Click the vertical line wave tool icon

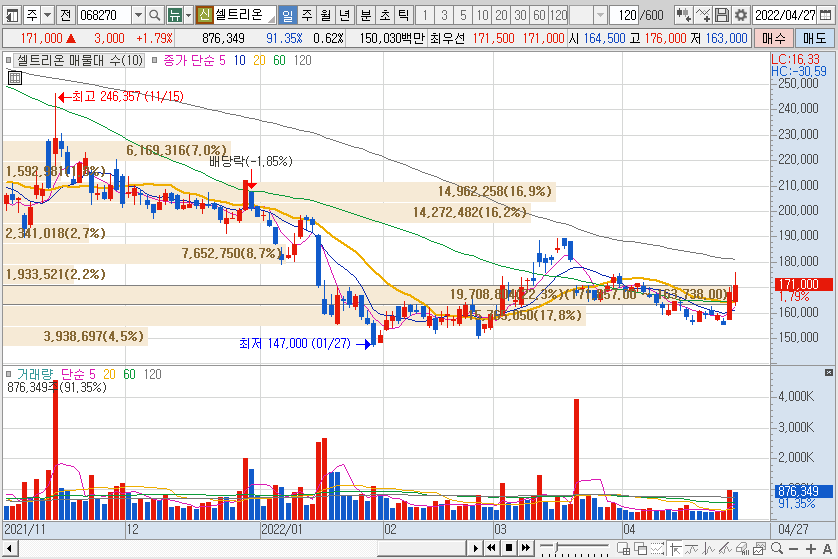[x=709, y=548]
